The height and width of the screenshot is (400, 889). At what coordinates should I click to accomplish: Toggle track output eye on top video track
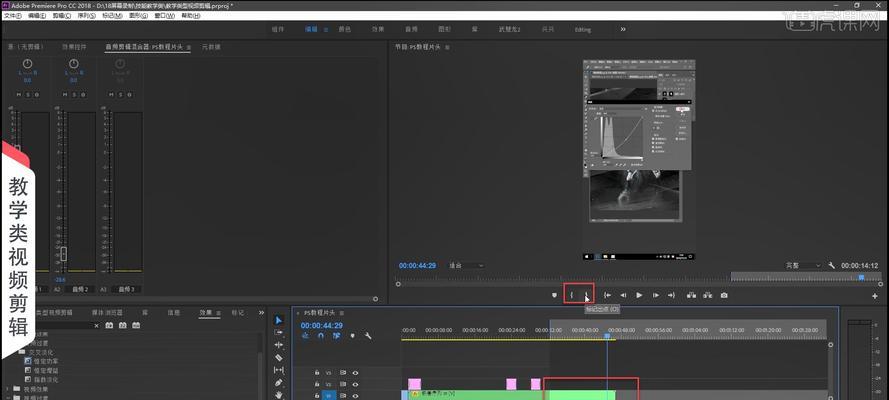[x=355, y=373]
